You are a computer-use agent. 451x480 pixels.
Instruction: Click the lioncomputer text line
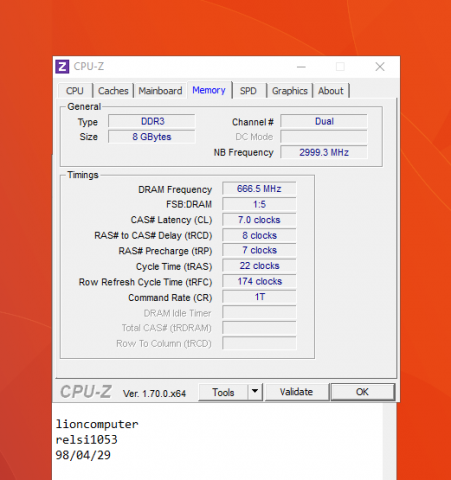(97, 424)
